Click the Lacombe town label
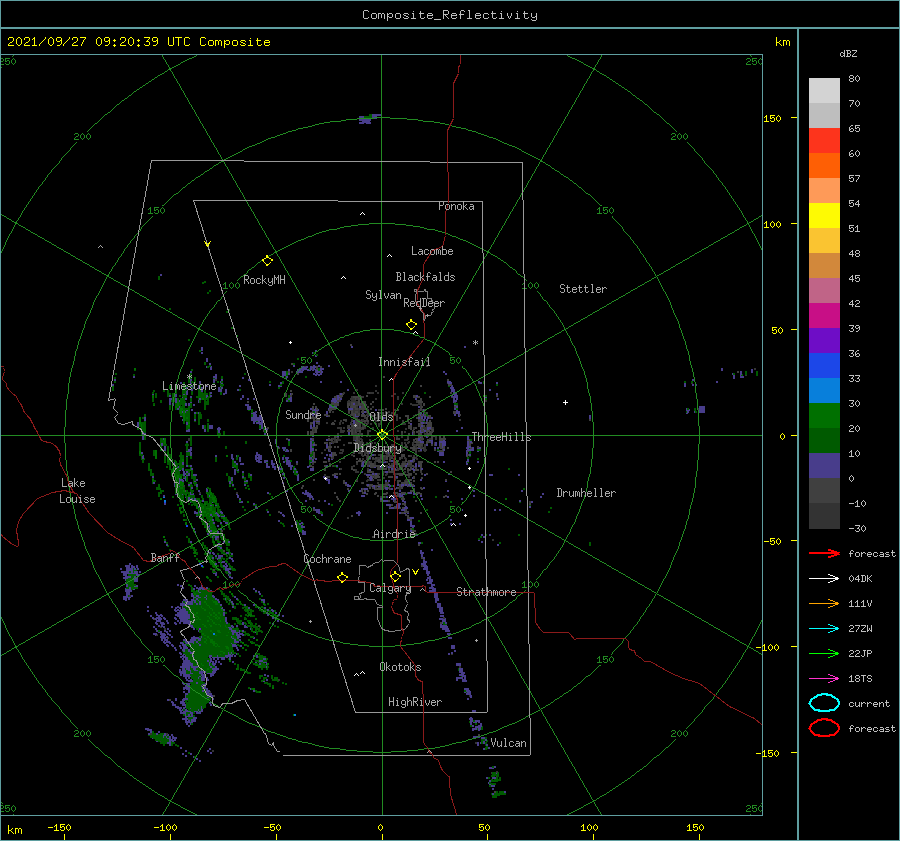This screenshot has height=841, width=900. [x=432, y=251]
